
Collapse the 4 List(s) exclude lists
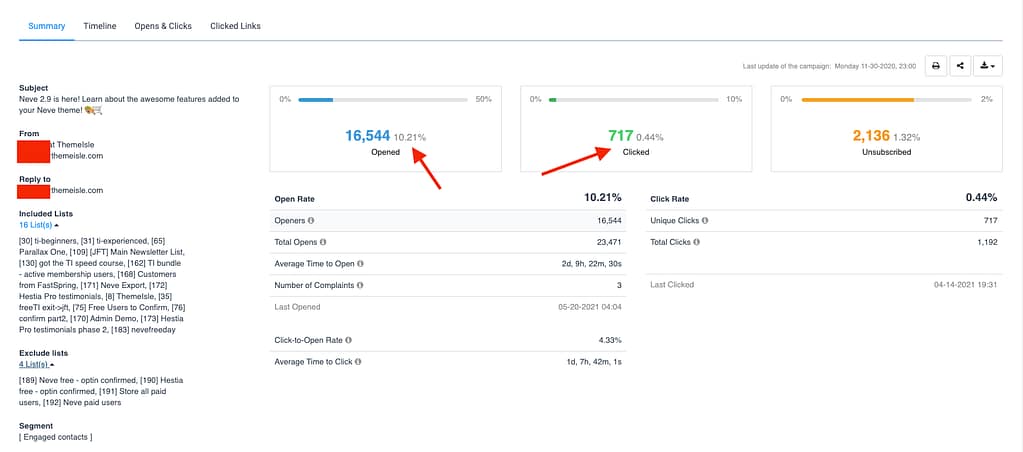point(36,365)
